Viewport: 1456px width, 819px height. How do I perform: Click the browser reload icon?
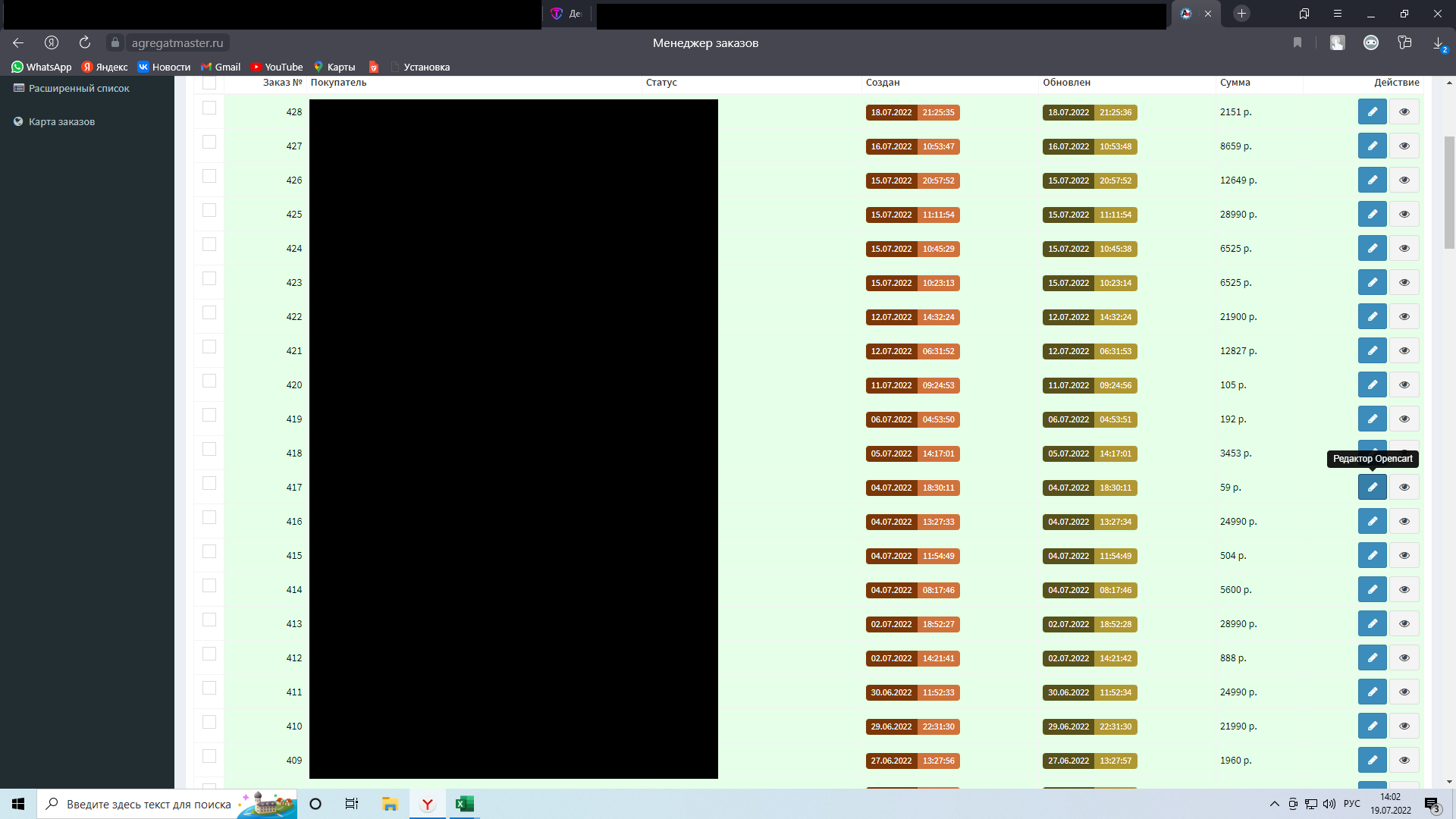[x=85, y=42]
